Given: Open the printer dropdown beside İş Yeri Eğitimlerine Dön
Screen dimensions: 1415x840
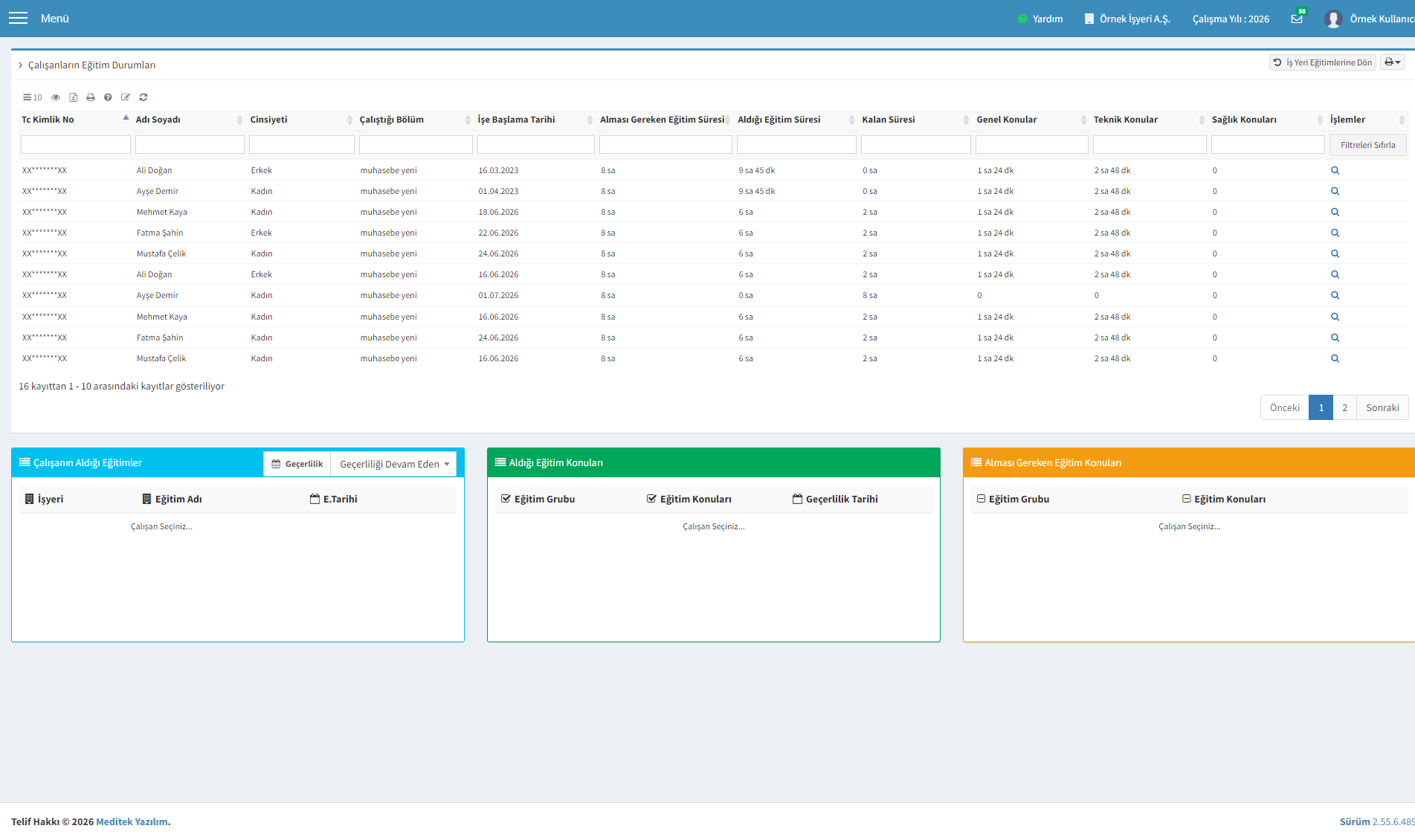Looking at the screenshot, I should (x=1393, y=62).
